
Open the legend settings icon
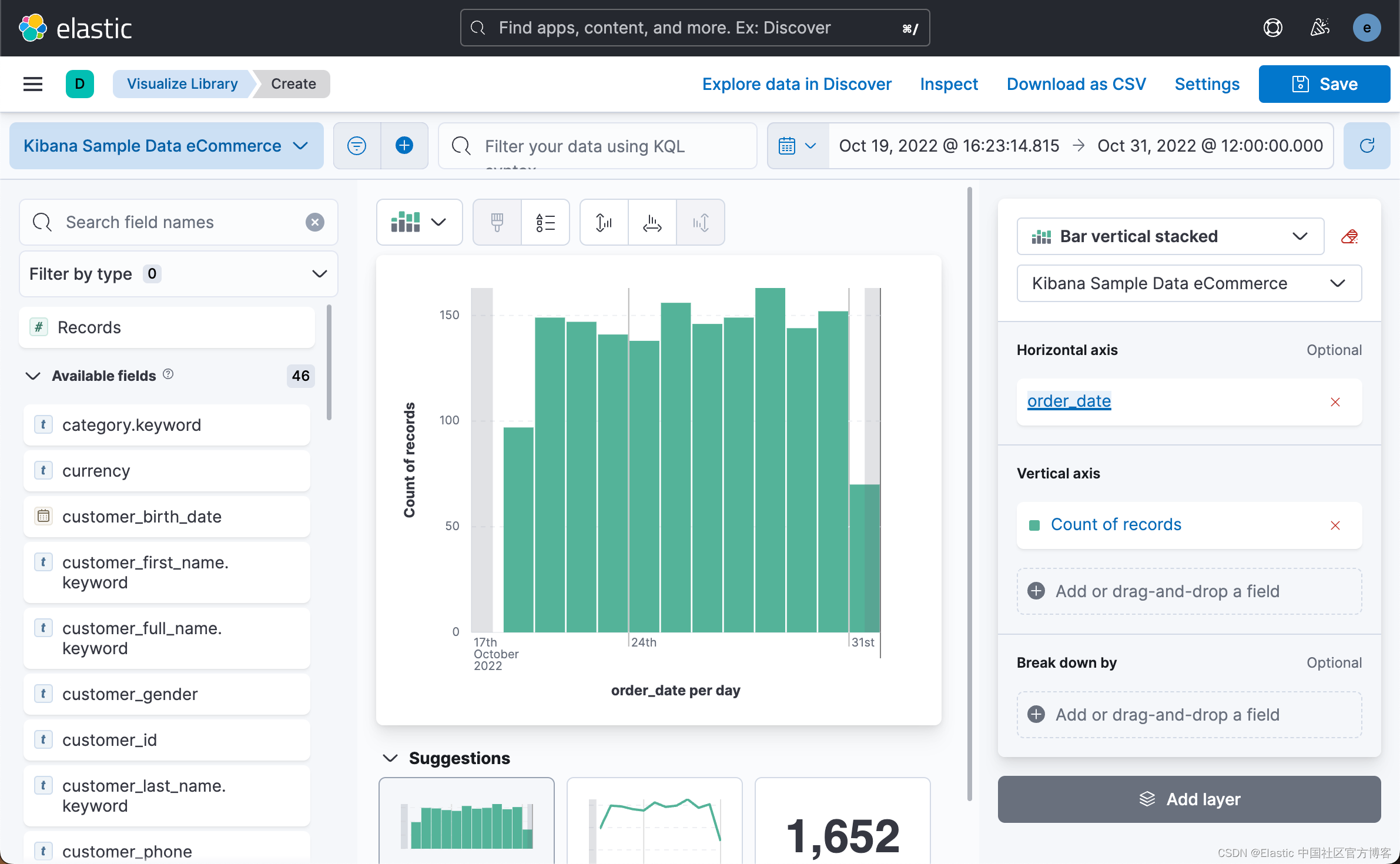(x=545, y=222)
